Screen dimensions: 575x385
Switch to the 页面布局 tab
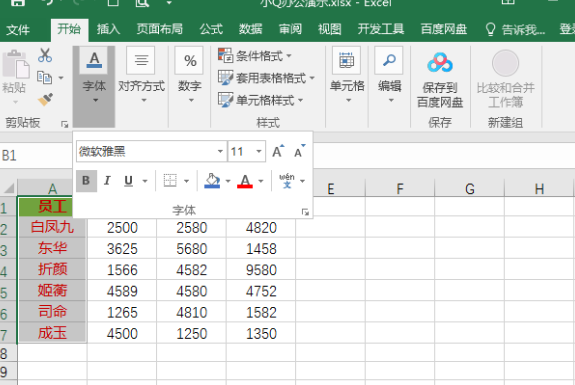click(160, 29)
